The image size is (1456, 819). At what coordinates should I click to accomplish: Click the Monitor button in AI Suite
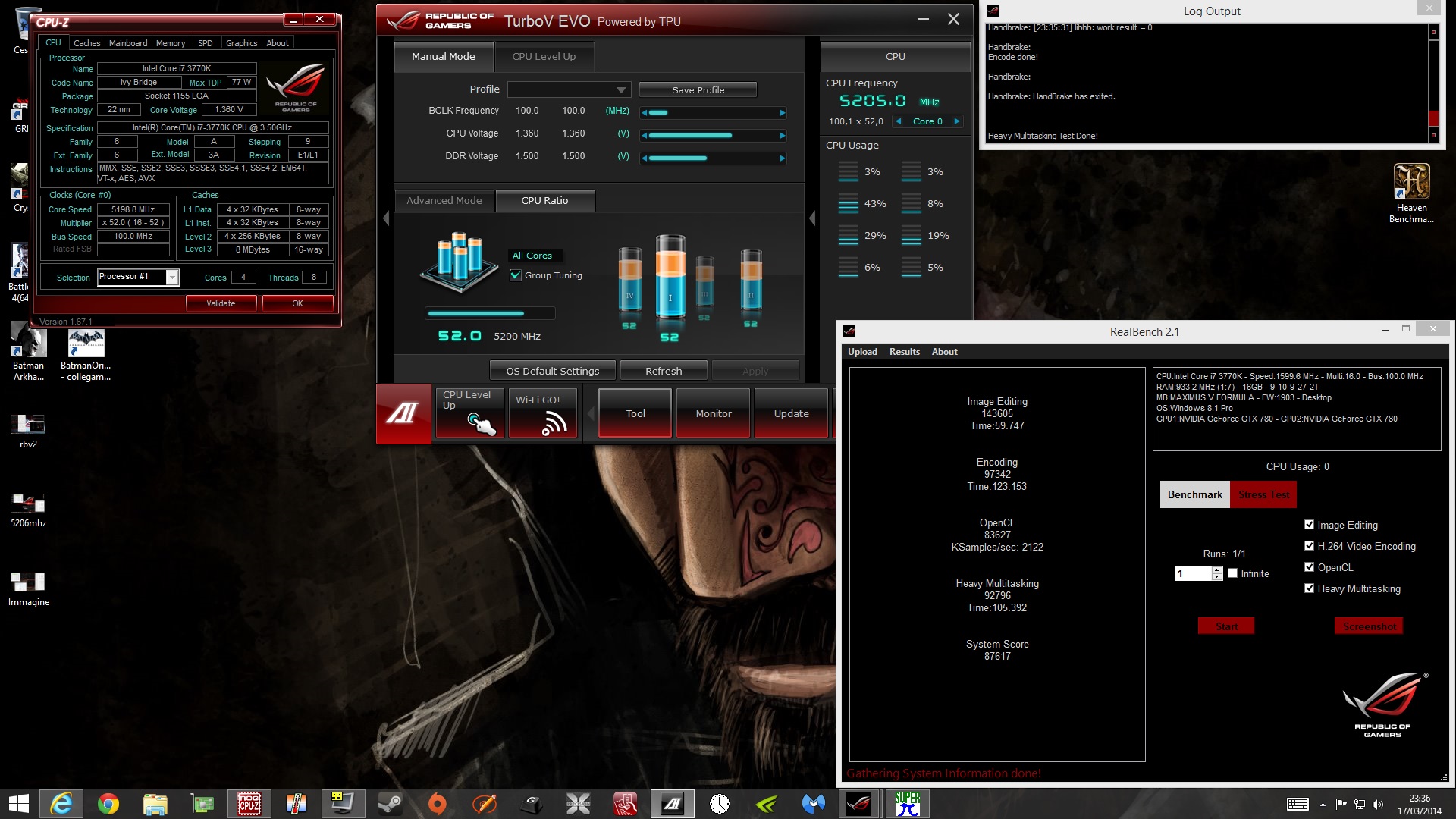click(x=714, y=414)
